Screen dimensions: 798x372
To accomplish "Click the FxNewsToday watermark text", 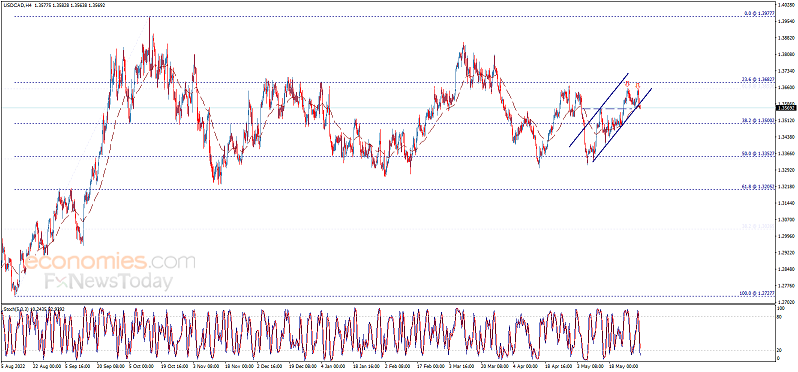I will click(x=109, y=281).
